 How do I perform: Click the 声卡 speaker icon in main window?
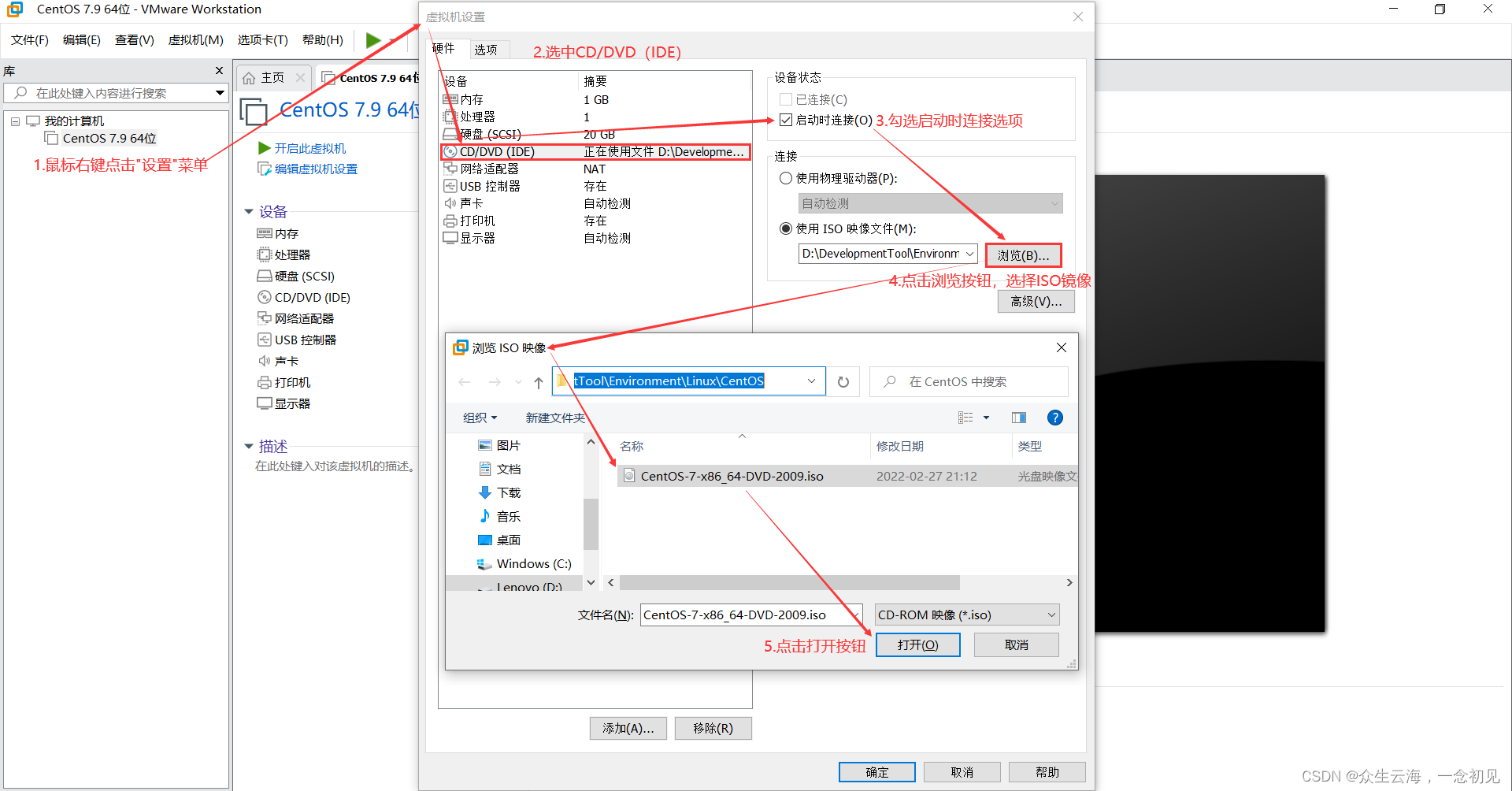coord(265,361)
